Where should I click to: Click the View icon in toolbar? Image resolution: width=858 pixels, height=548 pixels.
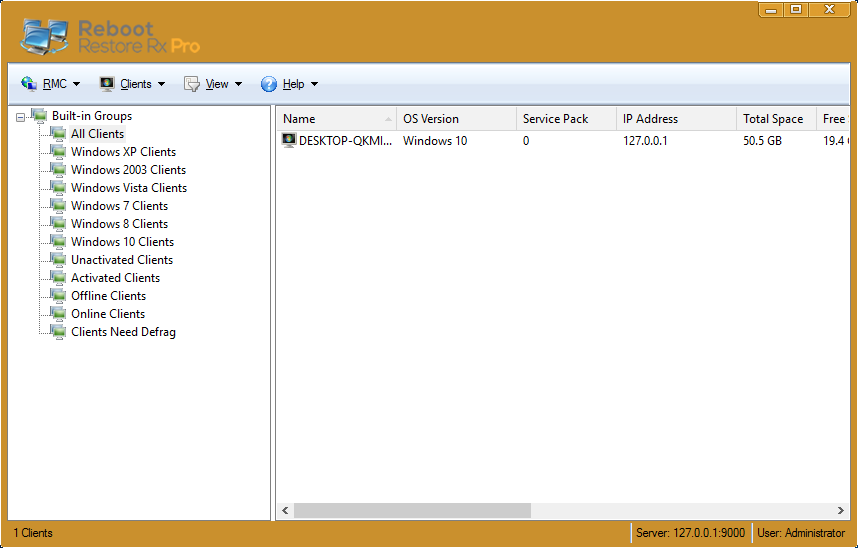192,84
